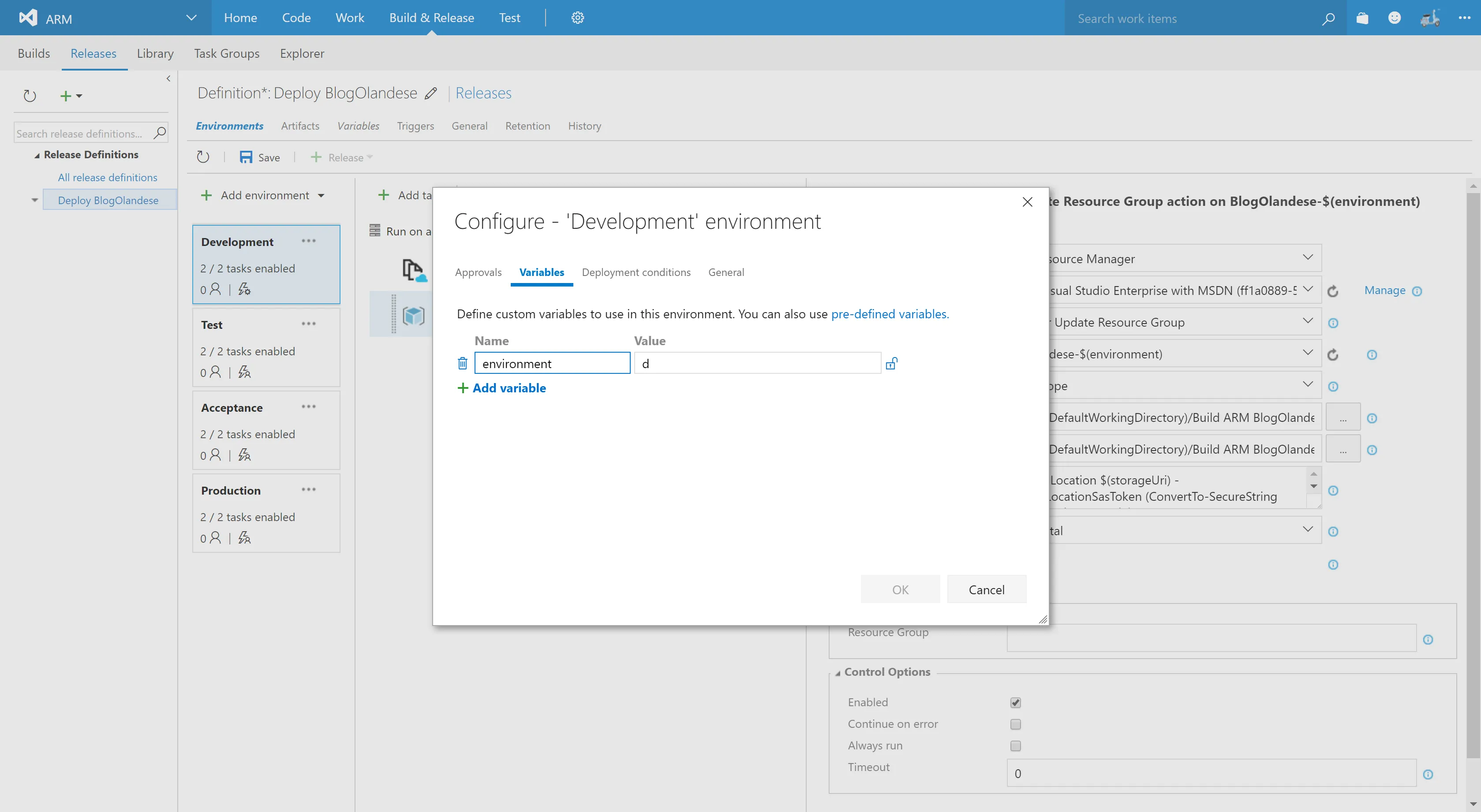
Task: Toggle Always run checkbox
Action: pyautogui.click(x=1015, y=745)
